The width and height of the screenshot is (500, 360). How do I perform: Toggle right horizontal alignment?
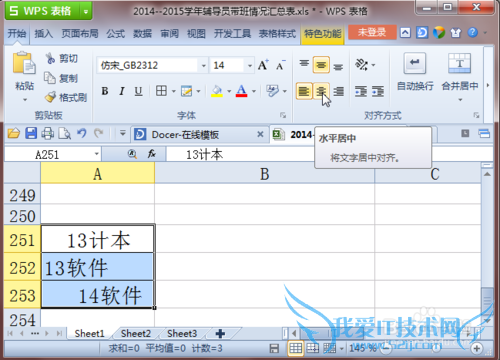[x=339, y=91]
